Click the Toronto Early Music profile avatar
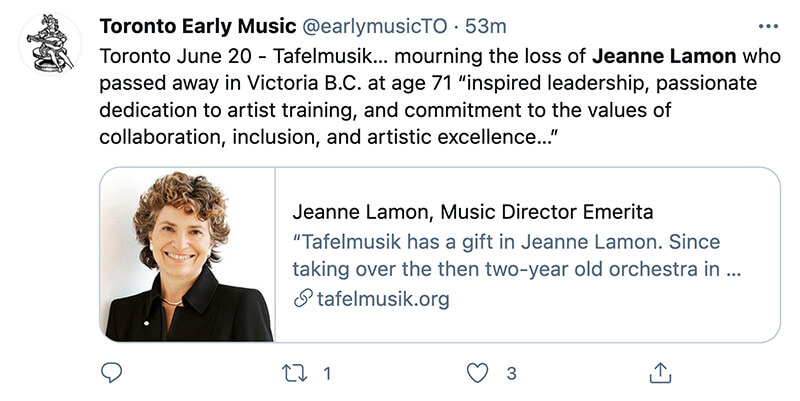 point(49,45)
